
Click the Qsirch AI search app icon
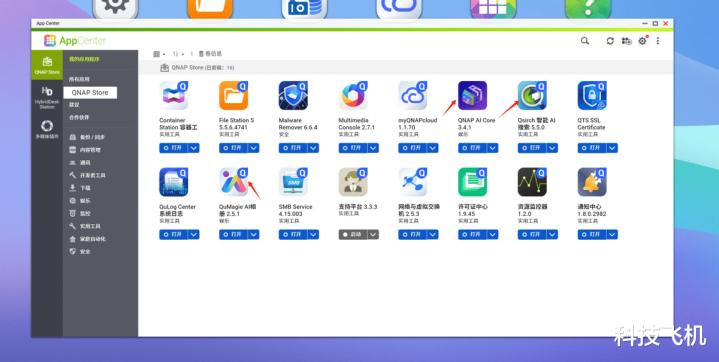coord(532,95)
